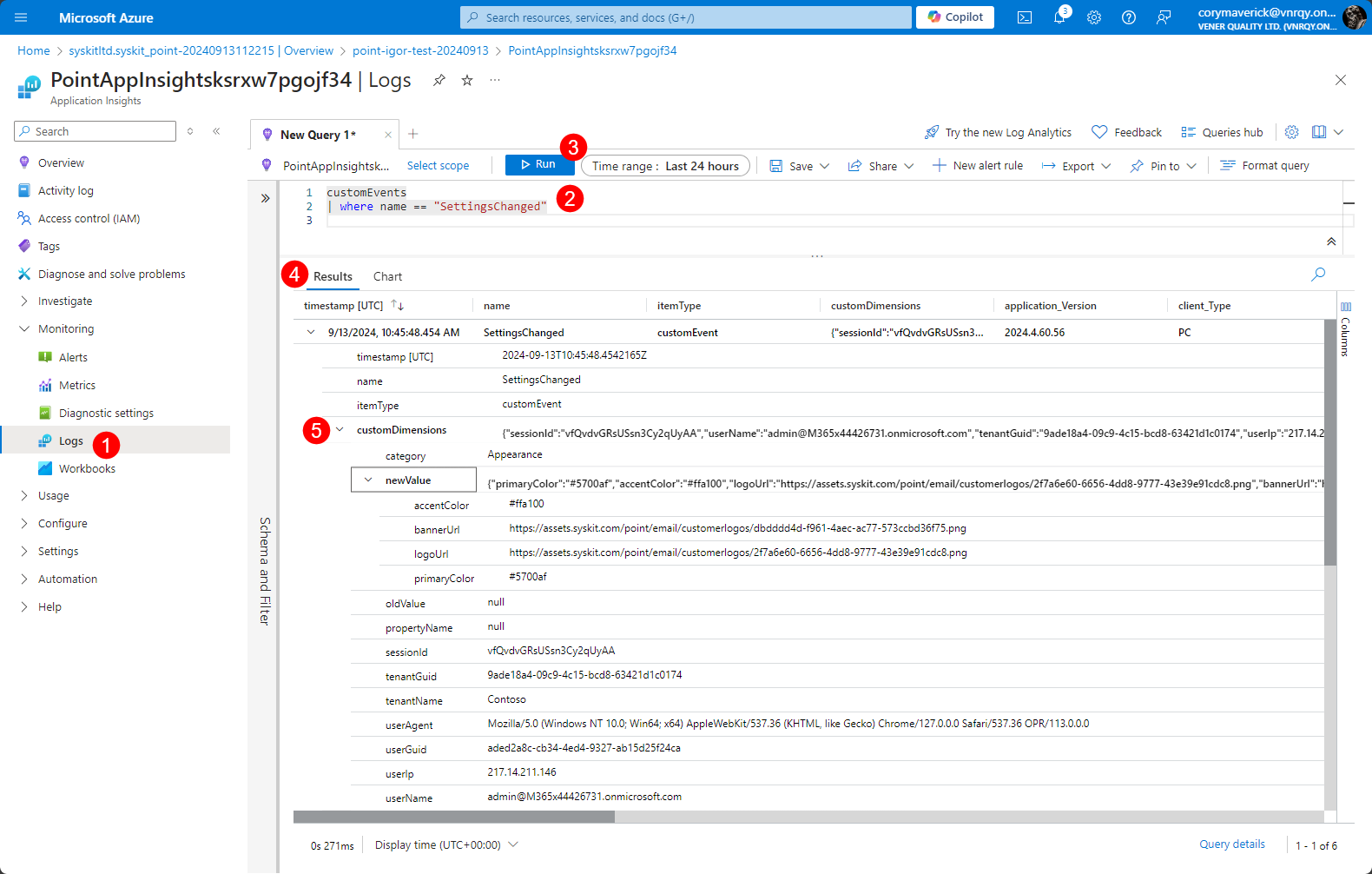Toggle timestamp column sort order

[x=398, y=305]
